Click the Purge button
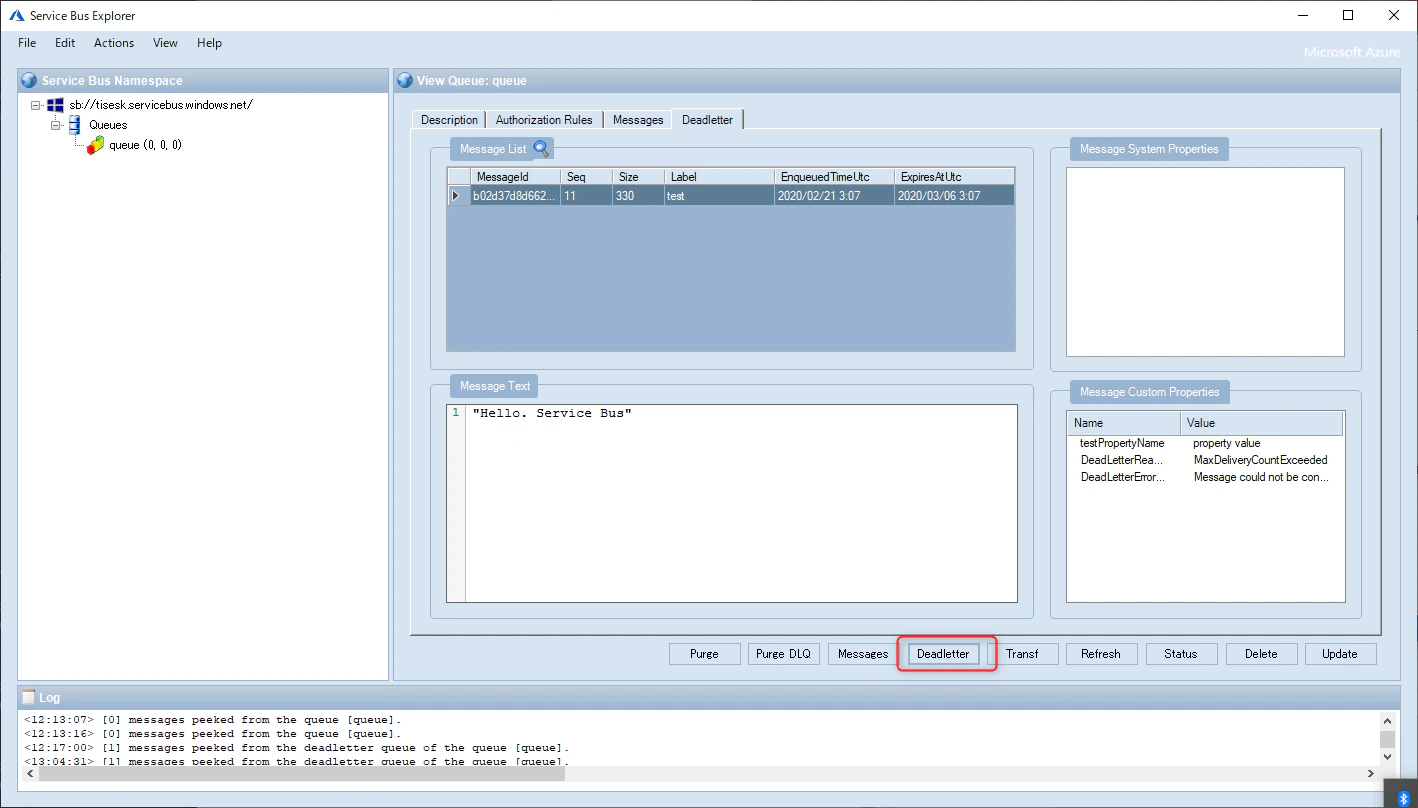This screenshot has height=808, width=1418. 704,654
